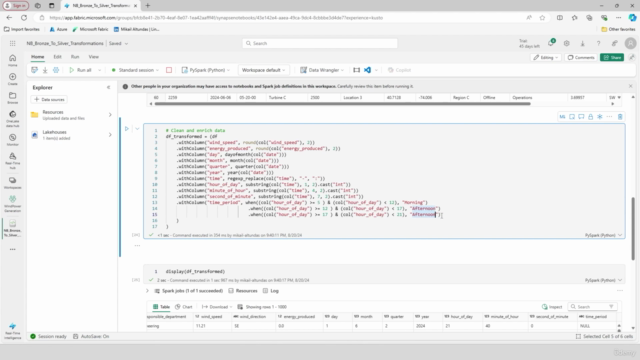This screenshot has width=640, height=360.
Task: Click the output table horizontal scrollbar
Action: coord(342,104)
